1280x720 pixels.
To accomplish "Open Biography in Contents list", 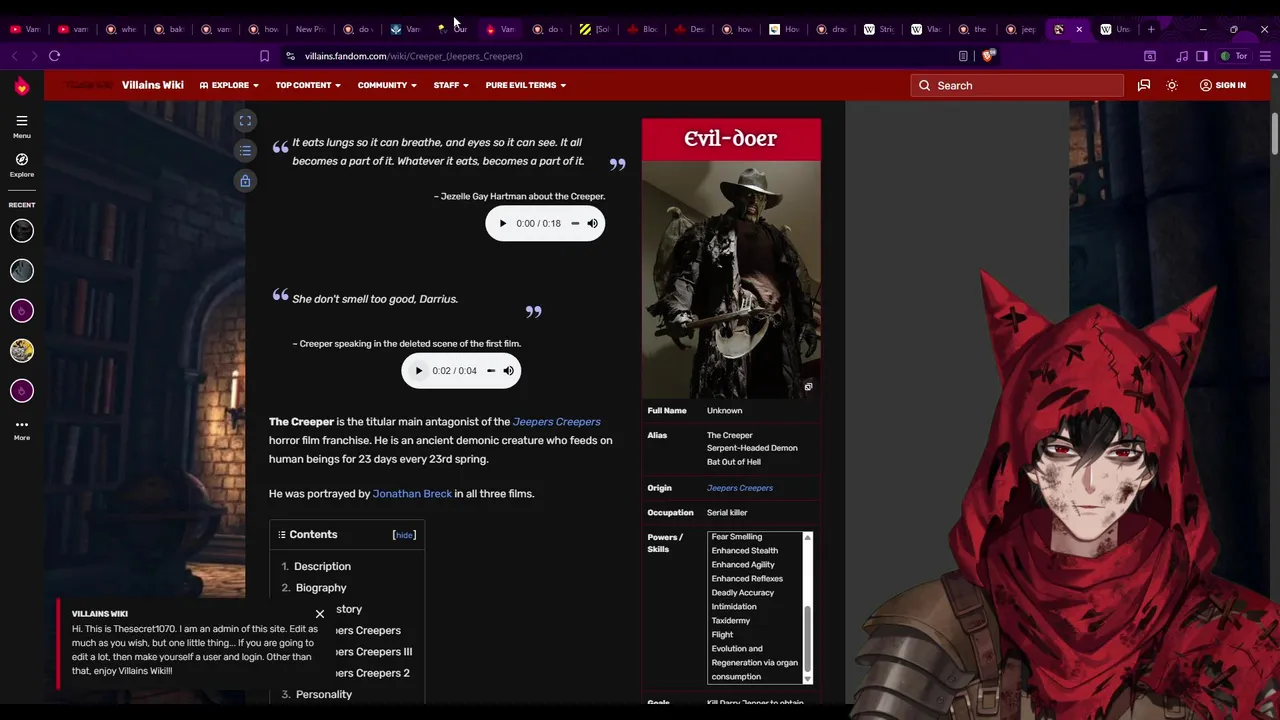I will point(321,588).
